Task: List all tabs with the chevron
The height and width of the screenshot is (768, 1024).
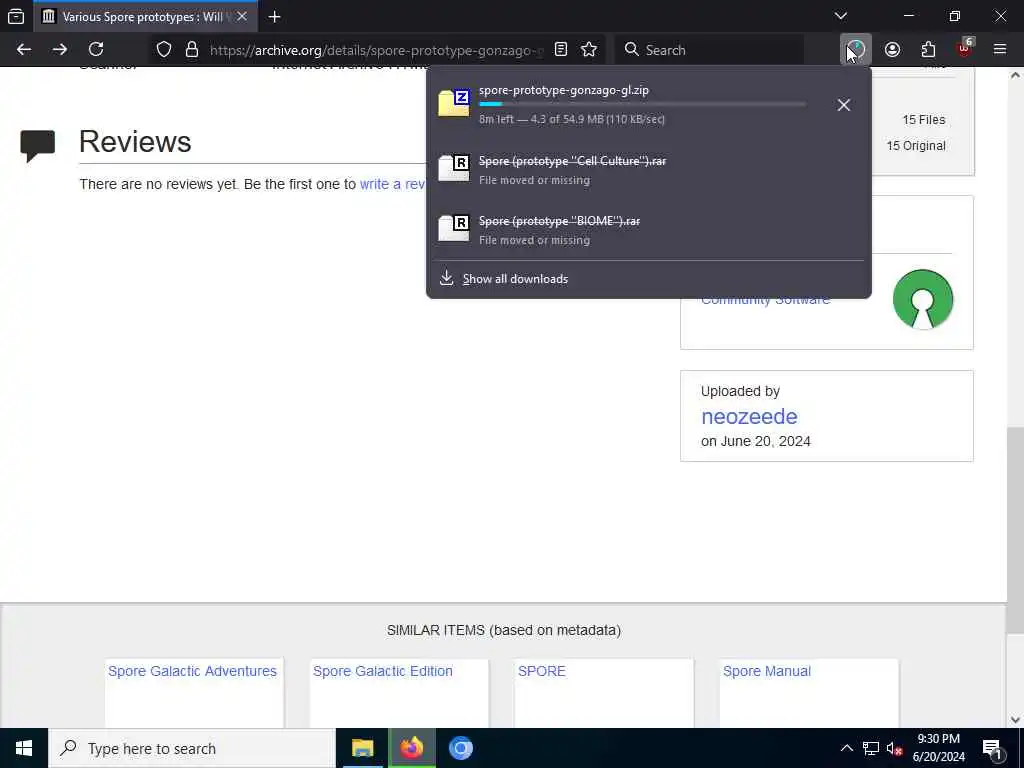Action: point(841,16)
